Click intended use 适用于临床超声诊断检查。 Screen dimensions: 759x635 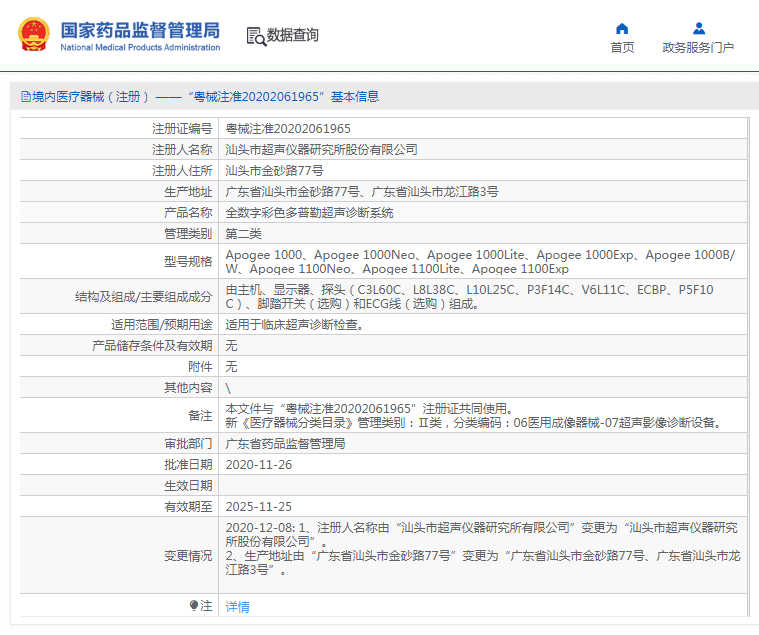coord(295,325)
